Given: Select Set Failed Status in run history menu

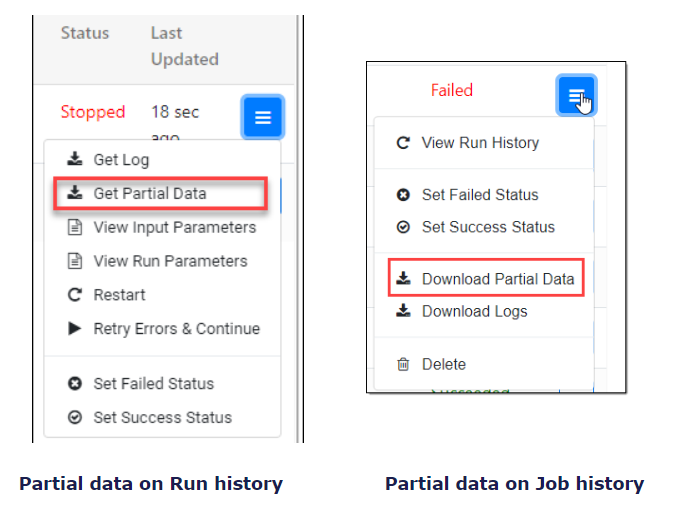Looking at the screenshot, I should [153, 383].
